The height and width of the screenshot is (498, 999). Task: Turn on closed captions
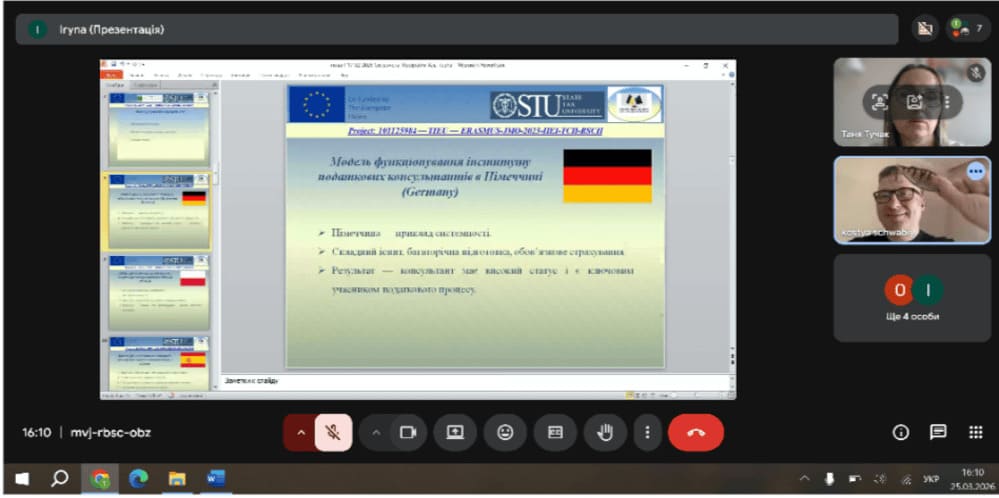tap(555, 432)
